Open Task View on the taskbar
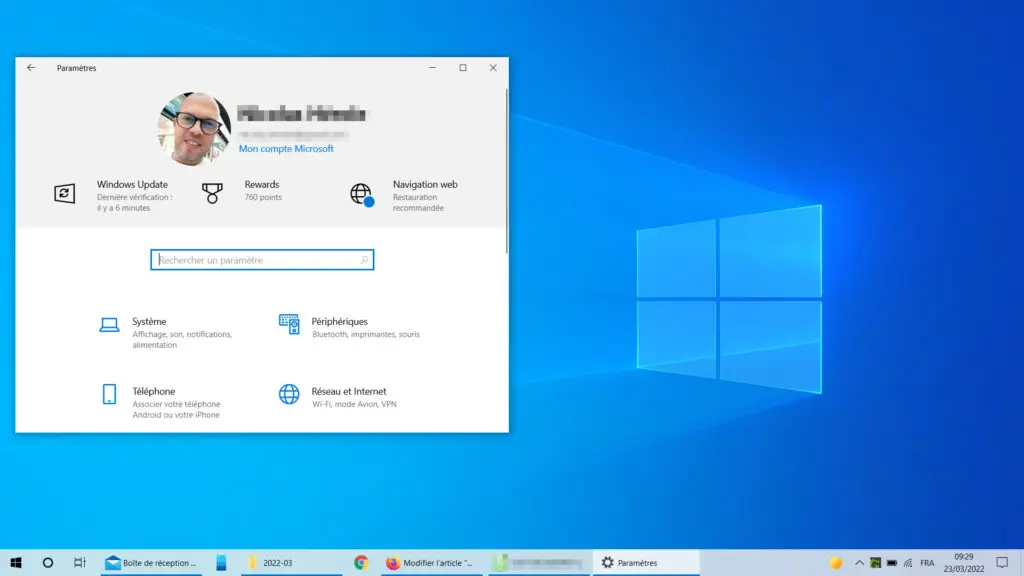 pos(80,562)
